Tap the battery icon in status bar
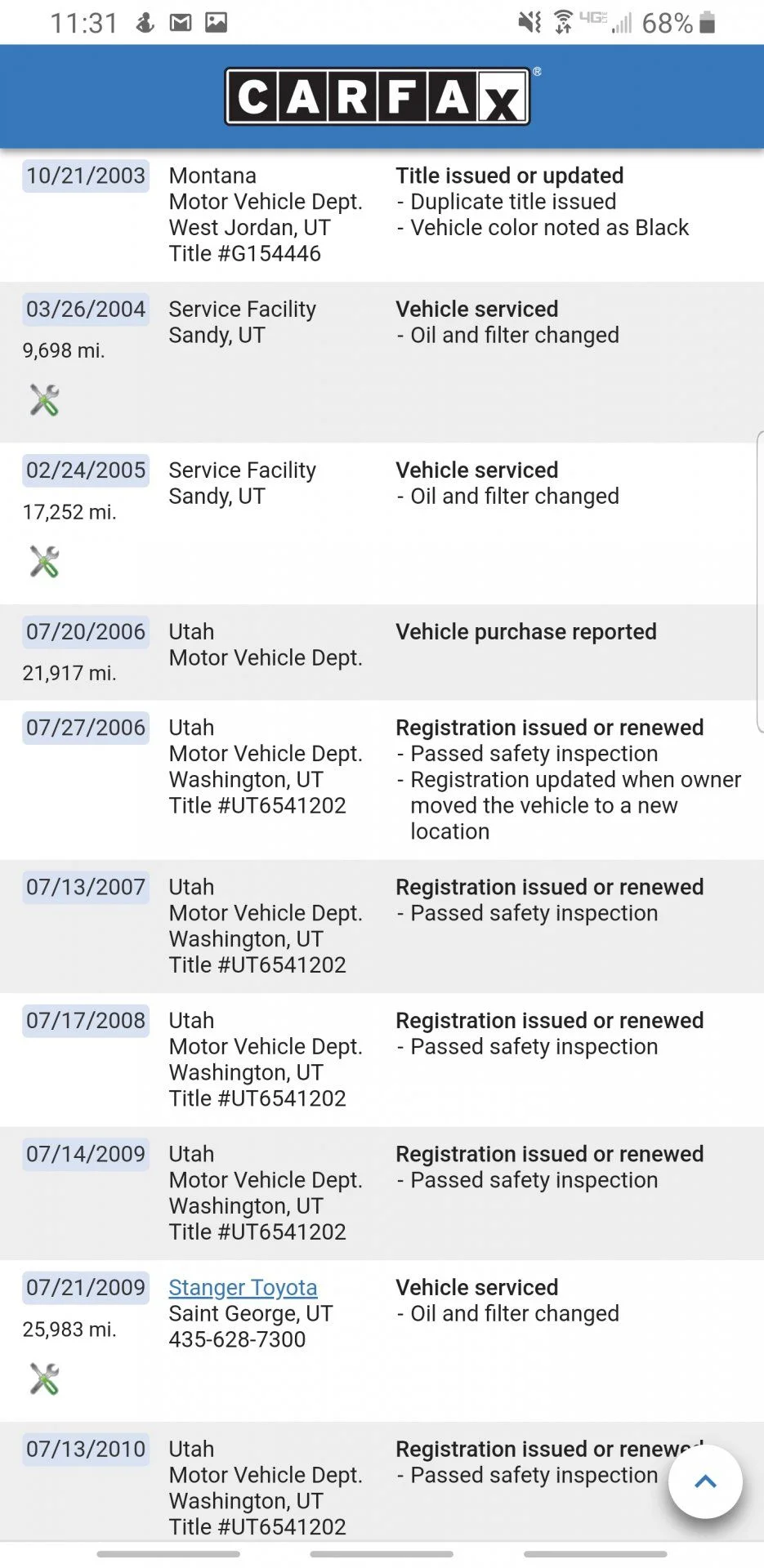 click(x=708, y=22)
